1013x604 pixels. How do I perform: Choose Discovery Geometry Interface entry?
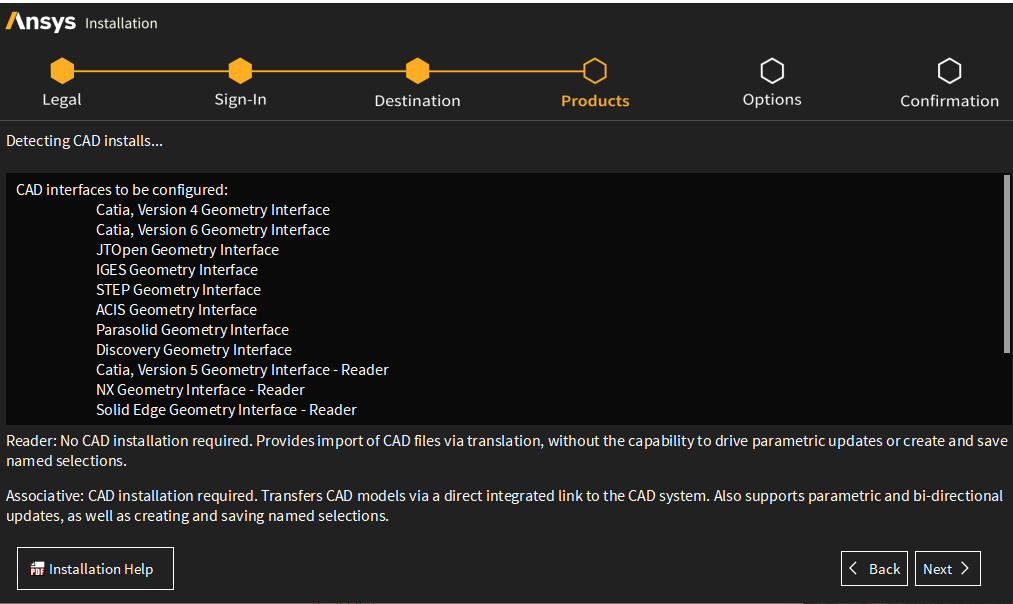tap(194, 350)
